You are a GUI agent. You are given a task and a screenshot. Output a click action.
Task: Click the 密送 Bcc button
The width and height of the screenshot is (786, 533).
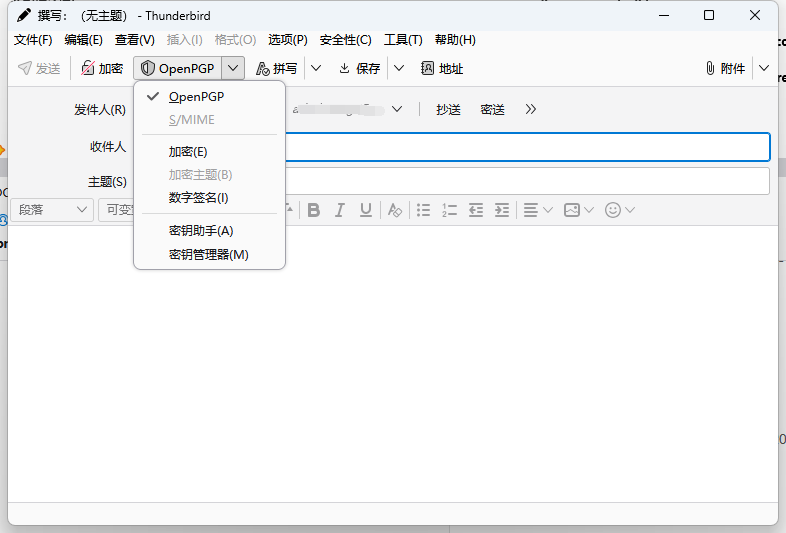492,109
